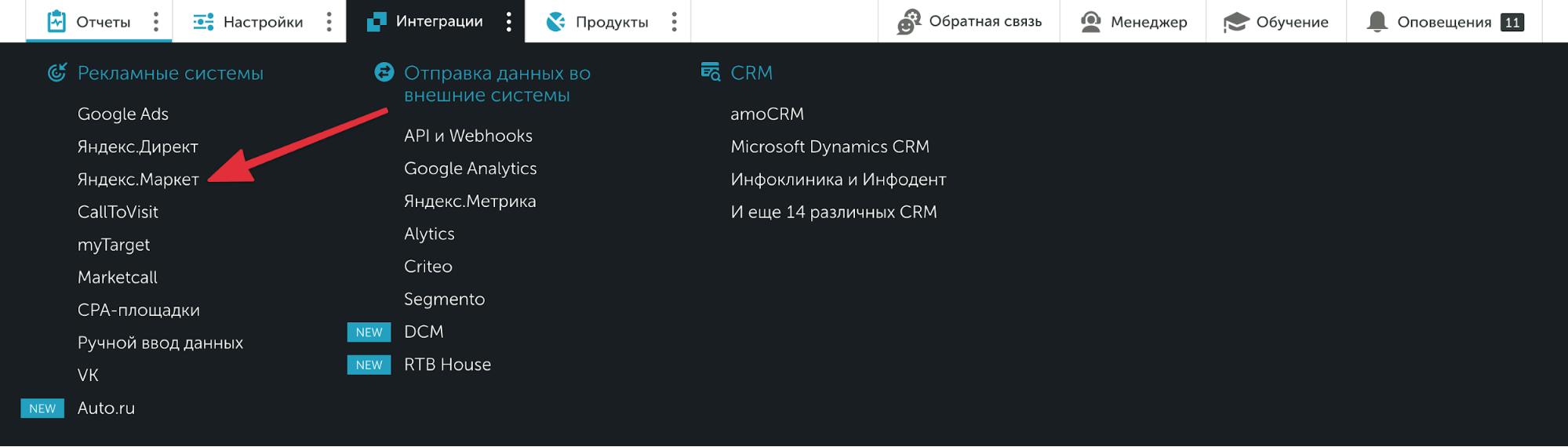
Task: Open the amoCRM integration link
Action: point(766,114)
